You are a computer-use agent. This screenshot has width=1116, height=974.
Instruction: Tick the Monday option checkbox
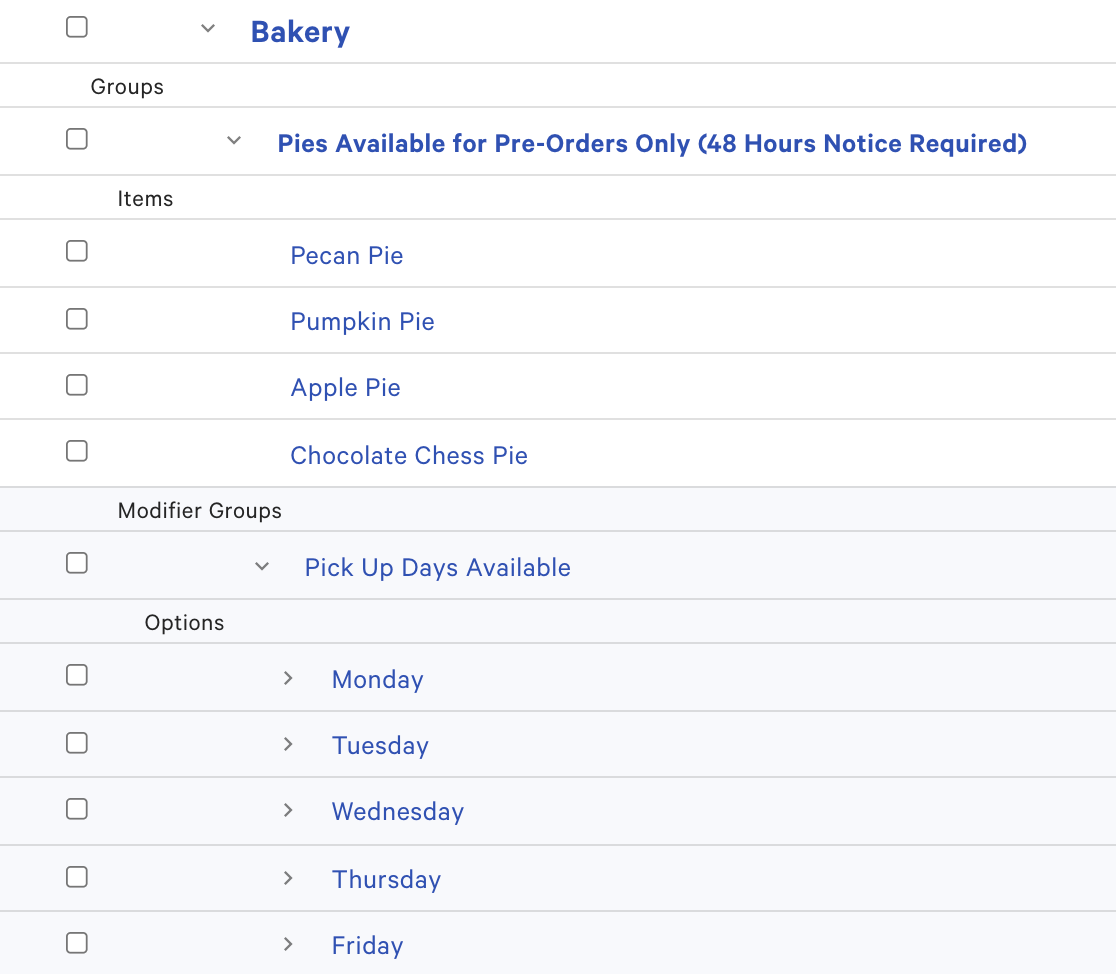(77, 675)
